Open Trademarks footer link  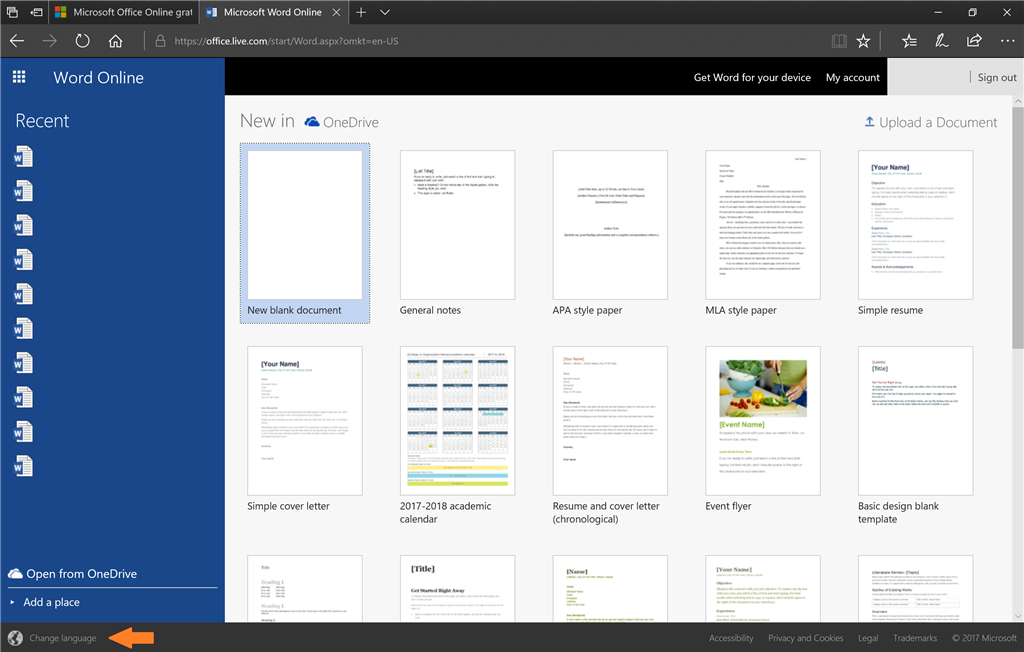(x=914, y=638)
